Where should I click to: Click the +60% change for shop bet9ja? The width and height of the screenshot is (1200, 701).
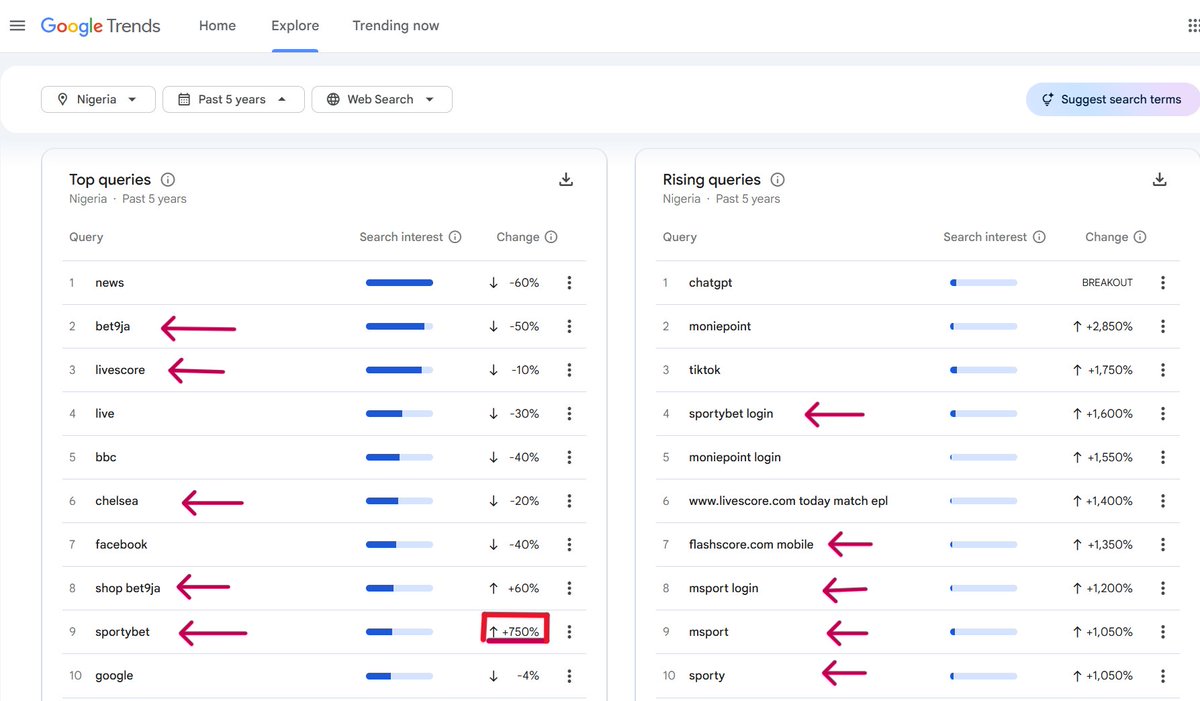tap(514, 588)
